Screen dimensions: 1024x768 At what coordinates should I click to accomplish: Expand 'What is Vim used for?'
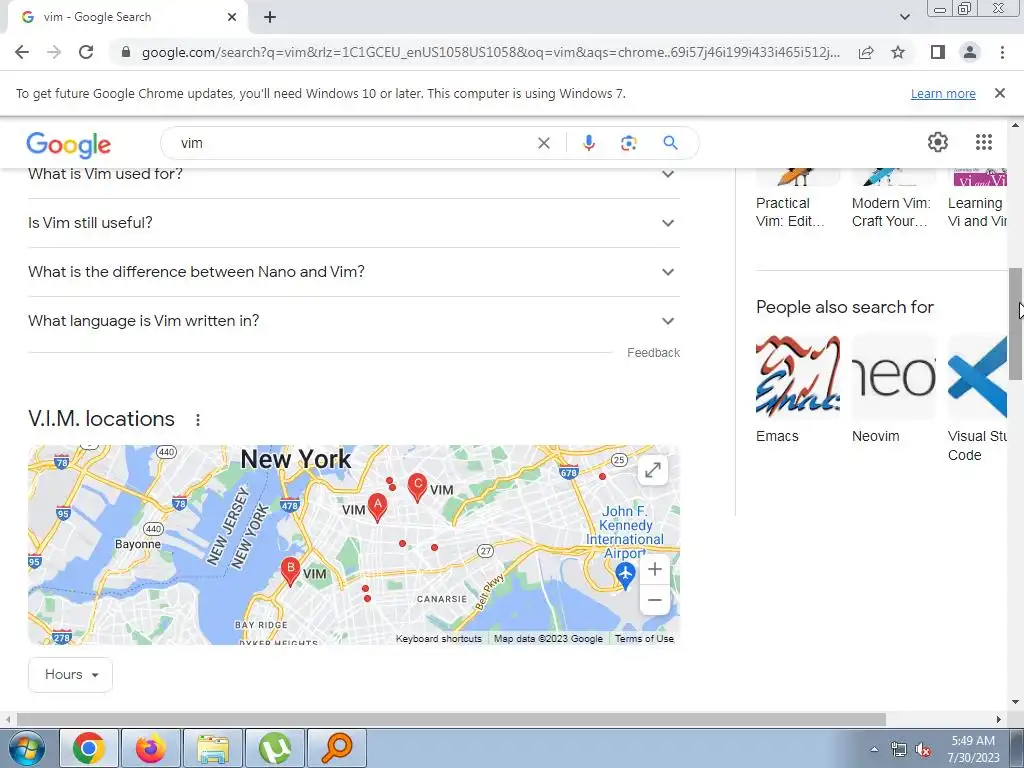click(353, 174)
